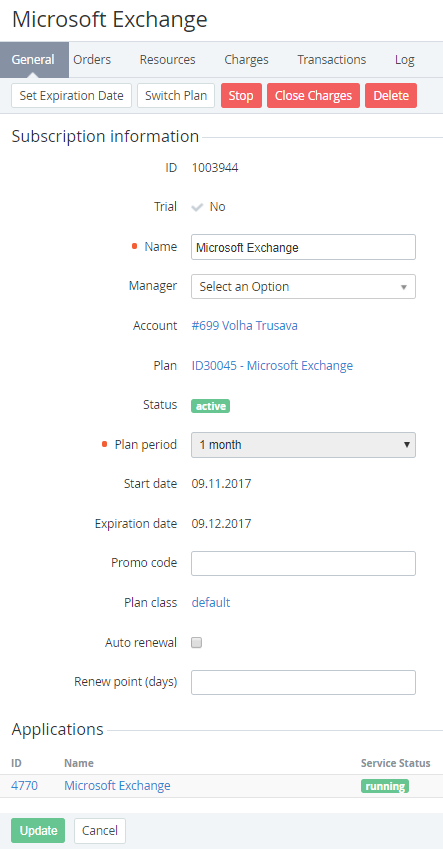Click the green Update button
The height and width of the screenshot is (850, 443).
[x=38, y=830]
